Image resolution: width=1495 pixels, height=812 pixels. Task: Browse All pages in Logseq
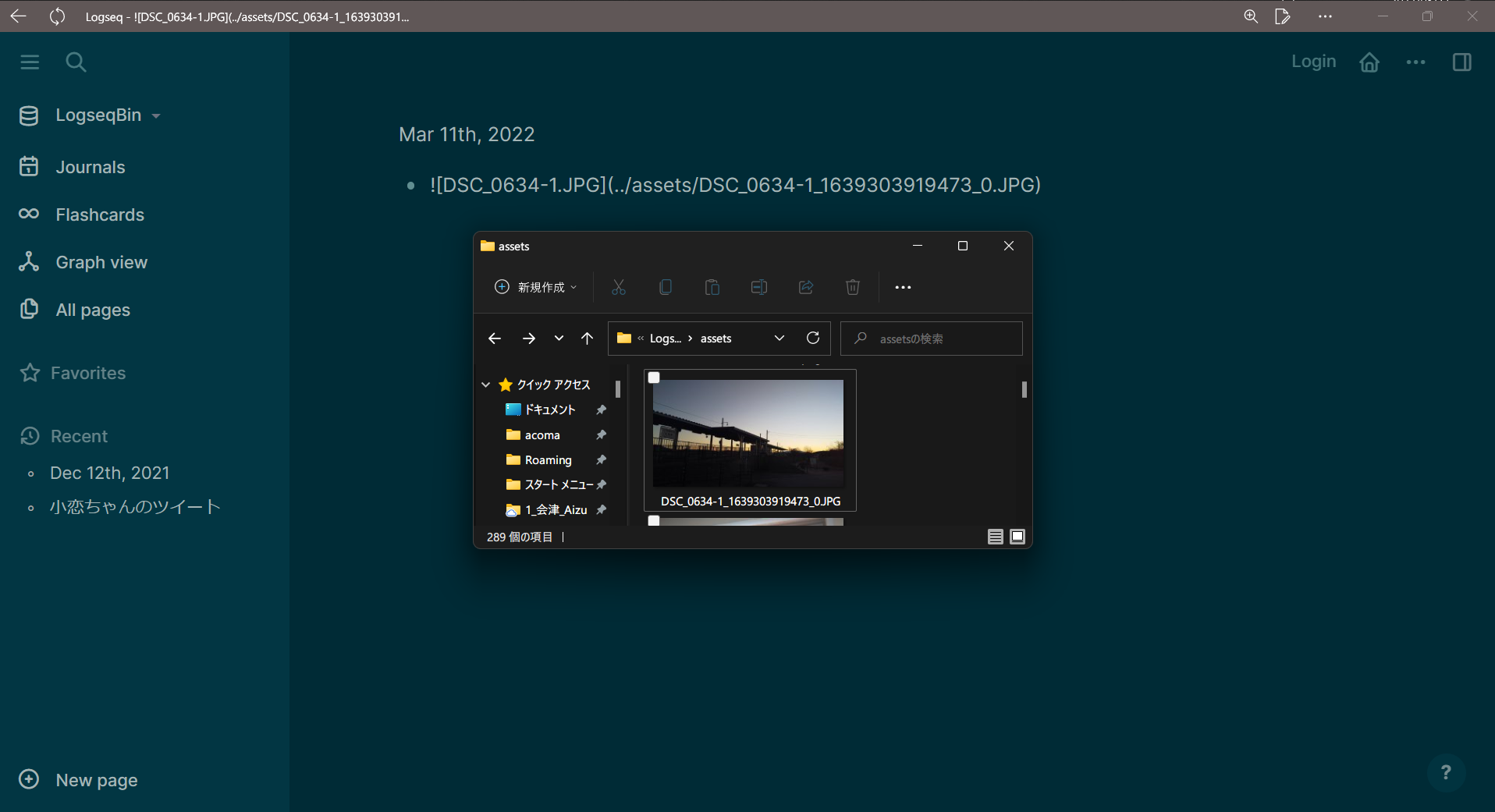92,310
